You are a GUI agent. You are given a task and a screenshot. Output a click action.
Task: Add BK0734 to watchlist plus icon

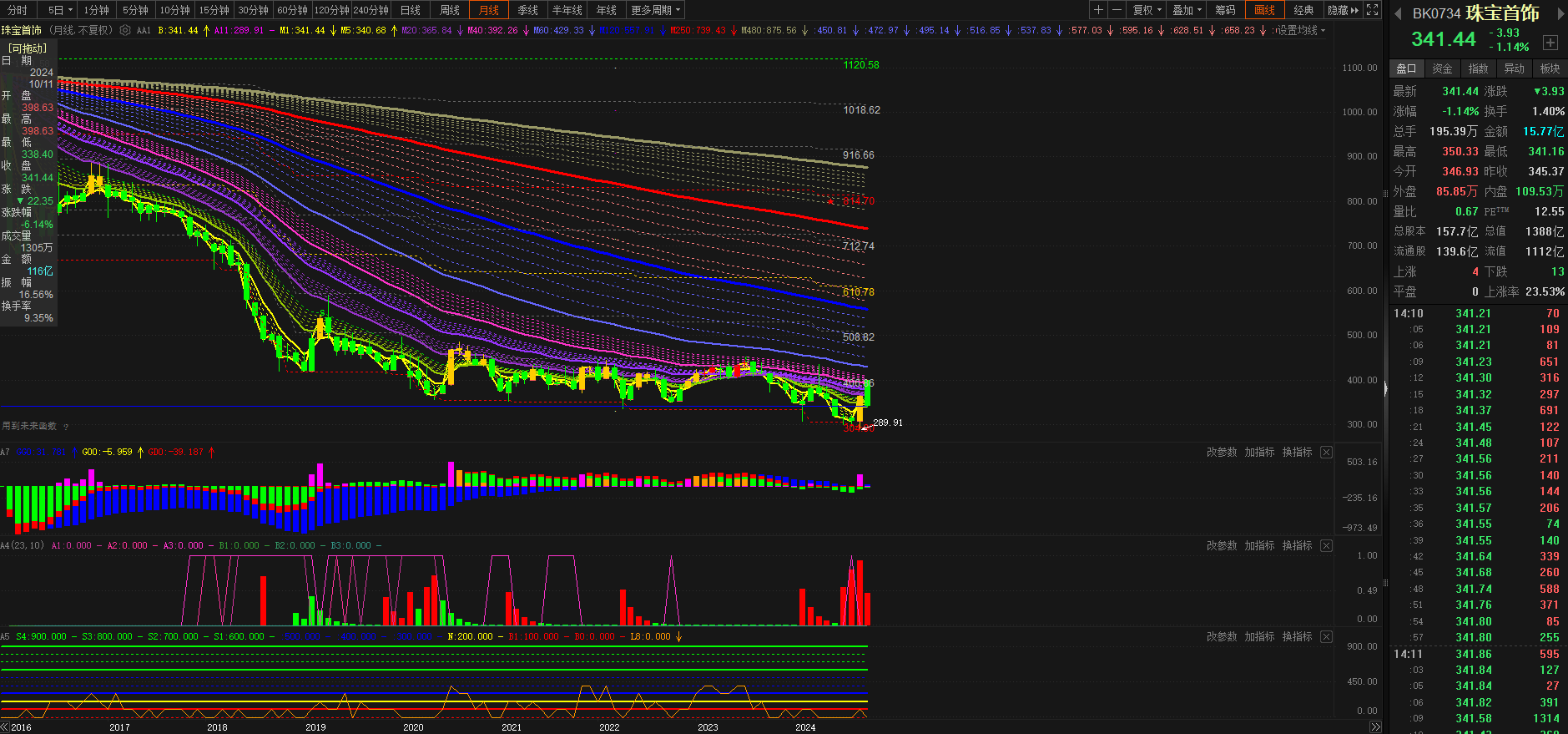tap(1550, 43)
